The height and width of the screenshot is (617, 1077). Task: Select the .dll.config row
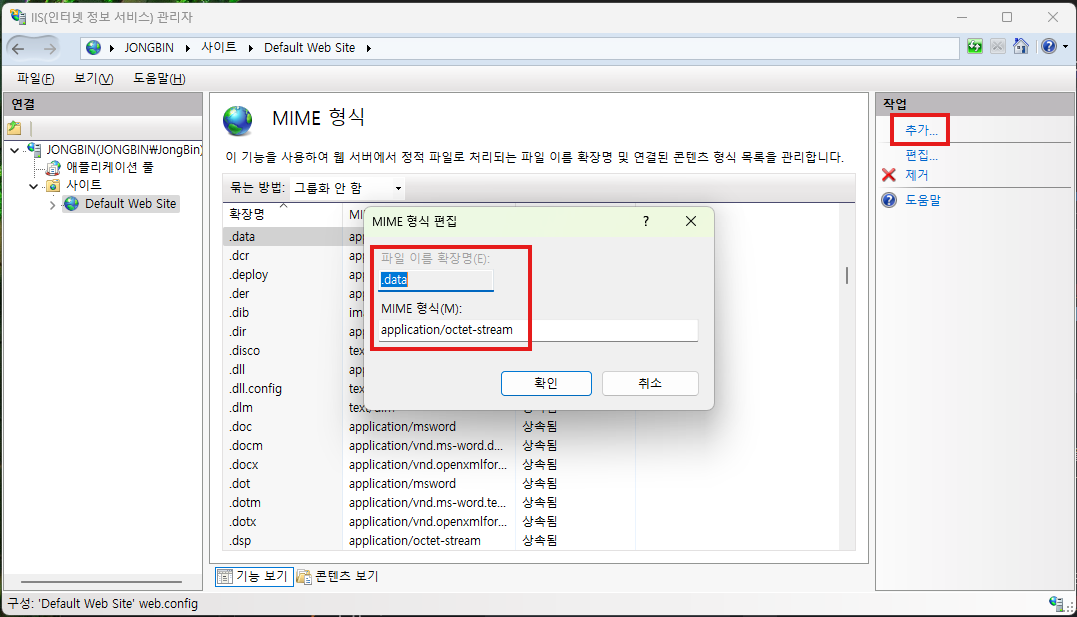[295, 389]
